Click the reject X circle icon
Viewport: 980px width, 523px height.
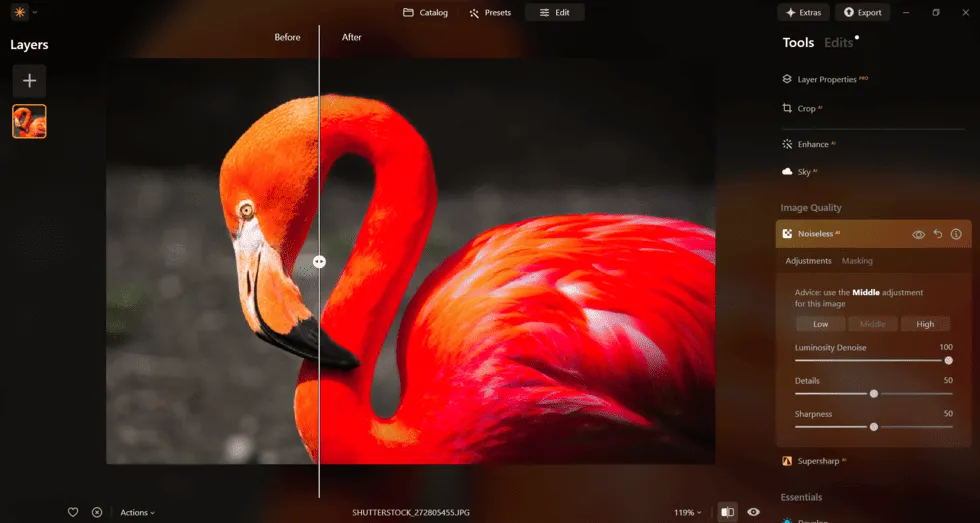click(x=97, y=512)
